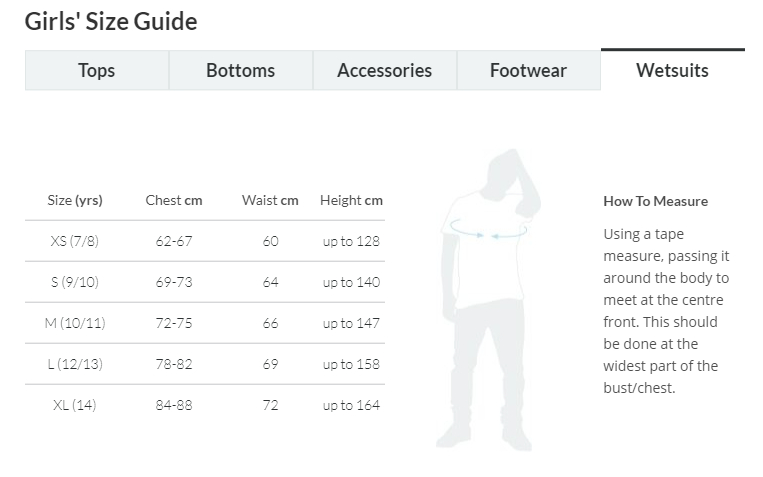763x477 pixels.
Task: Click the M (10/11) size label
Action: click(x=75, y=323)
